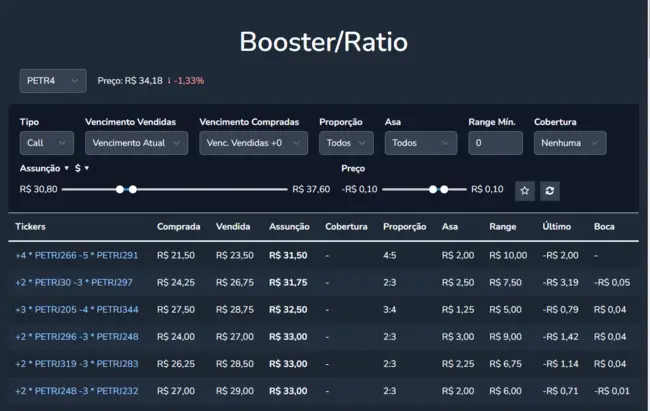Click the Range Mín. input field
The image size is (650, 411).
495,143
